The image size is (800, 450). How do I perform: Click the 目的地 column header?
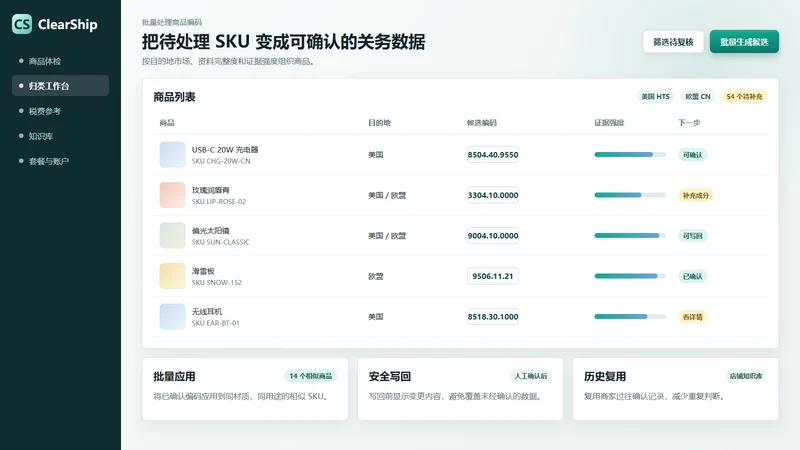[379, 122]
